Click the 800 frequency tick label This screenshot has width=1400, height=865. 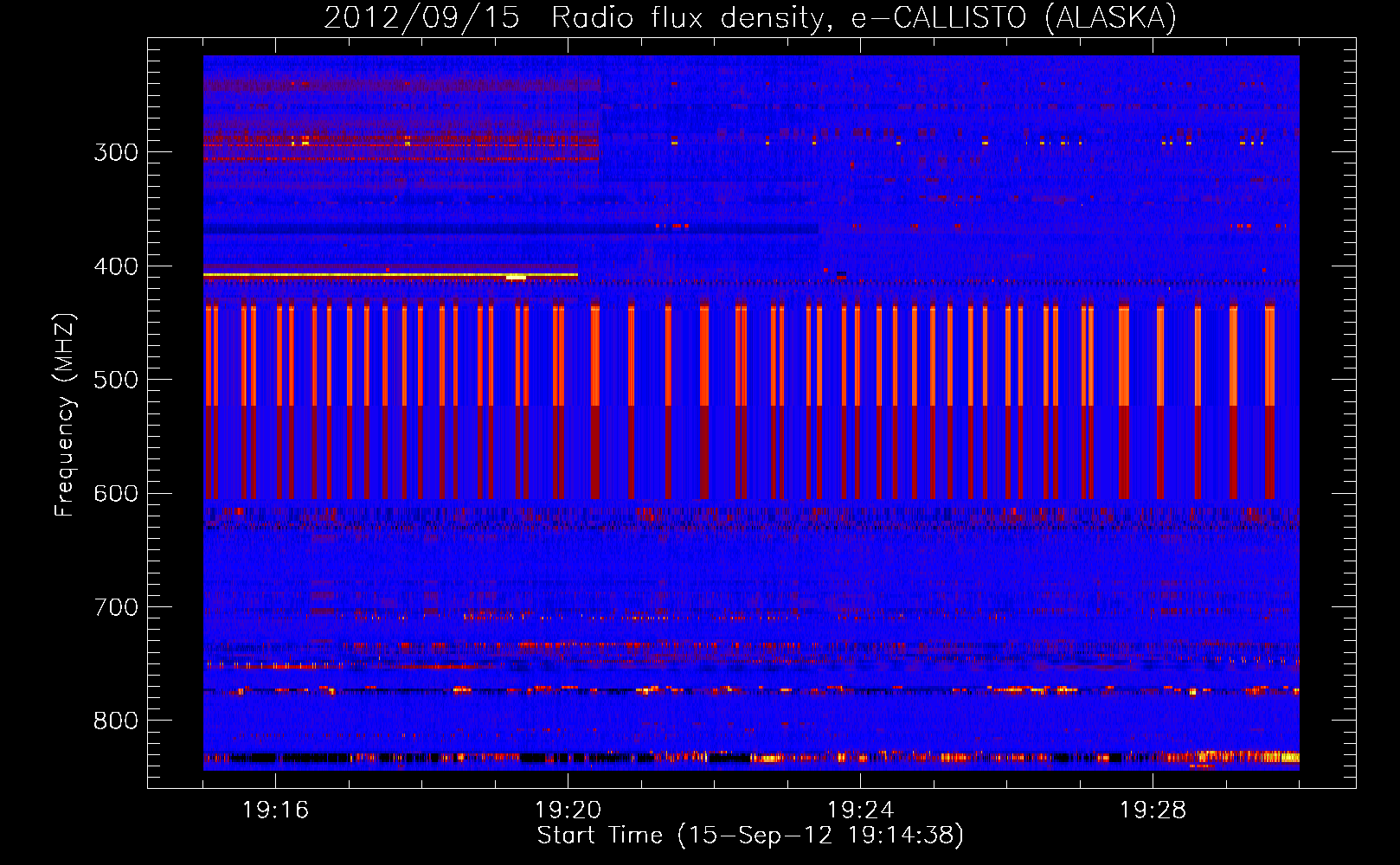pos(116,721)
